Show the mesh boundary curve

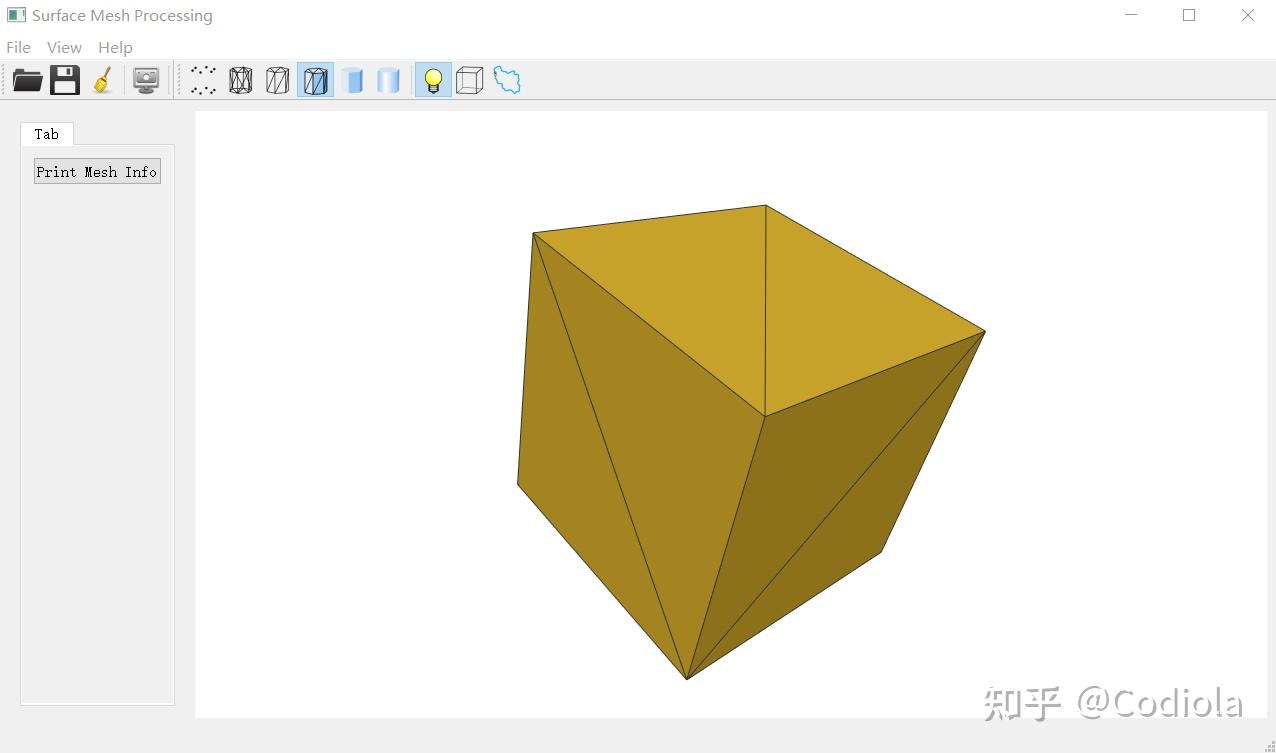506,80
